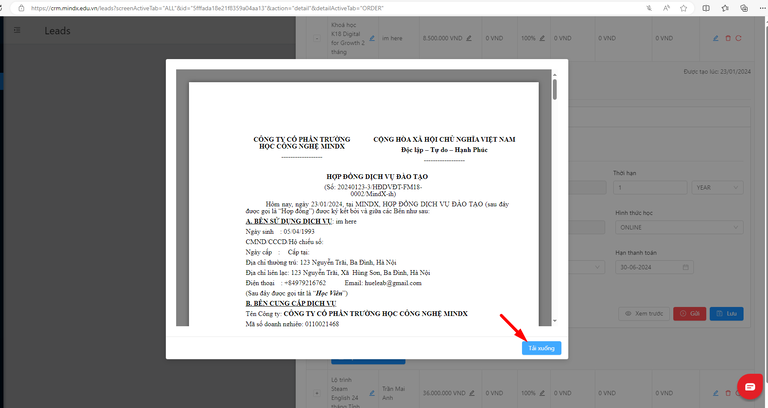Edit the 8.500.000 VND price
Screen dimensions: 768x408
point(469,38)
